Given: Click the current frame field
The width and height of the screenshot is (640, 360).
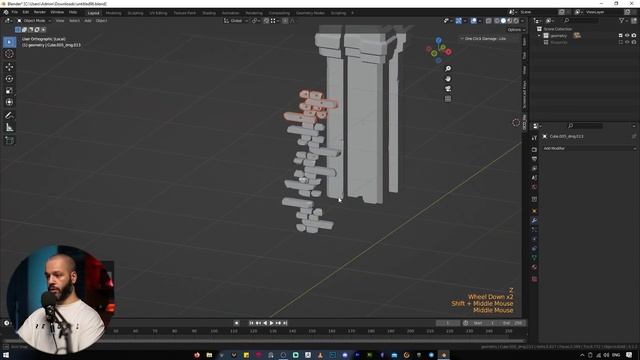Looking at the screenshot, I should tap(448, 323).
